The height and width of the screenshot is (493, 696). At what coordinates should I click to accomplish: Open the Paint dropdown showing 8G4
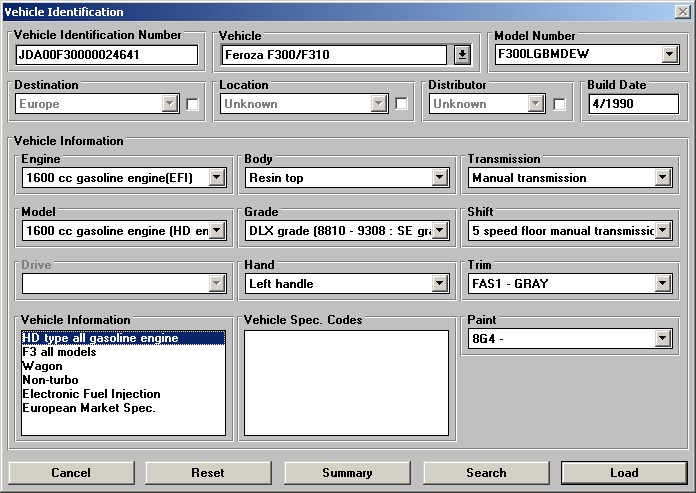(662, 339)
